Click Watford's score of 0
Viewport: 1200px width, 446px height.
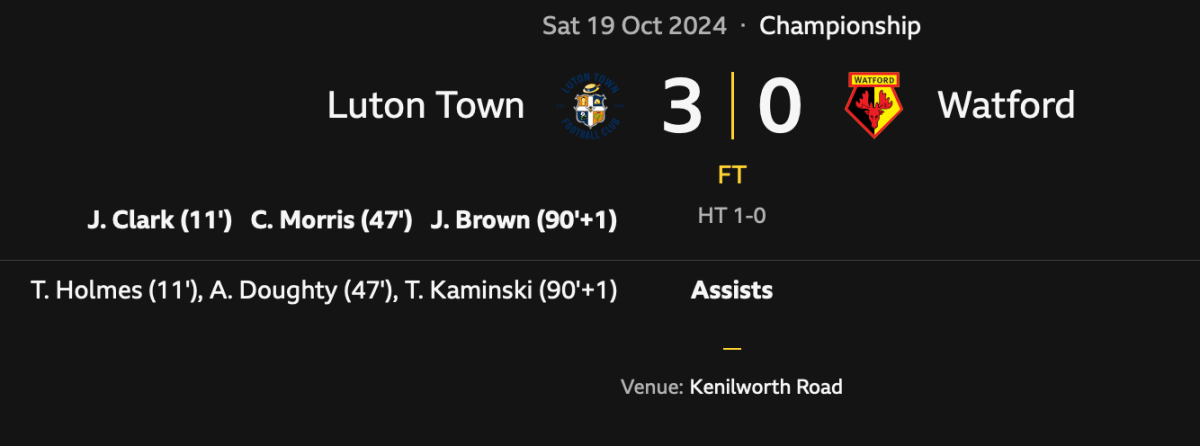[780, 106]
